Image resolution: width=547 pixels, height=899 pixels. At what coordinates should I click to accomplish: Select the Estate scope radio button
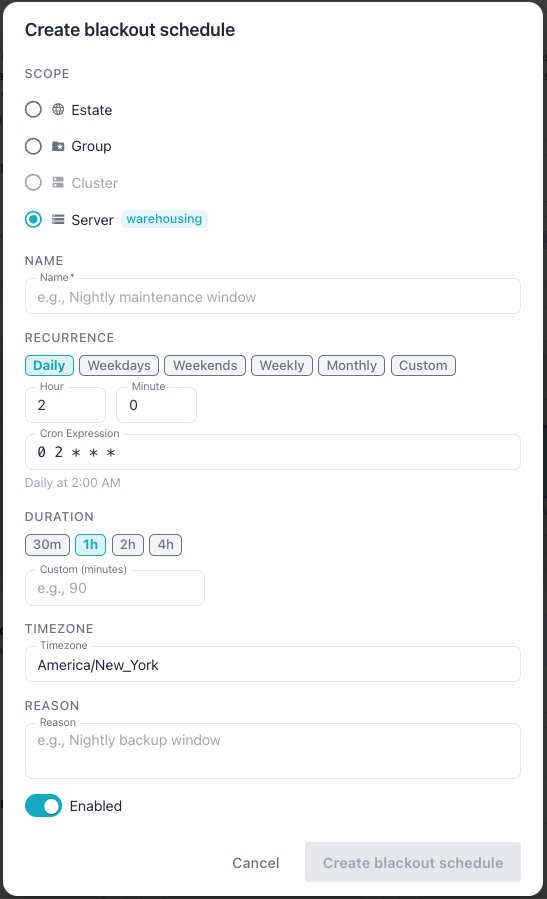(x=33, y=110)
